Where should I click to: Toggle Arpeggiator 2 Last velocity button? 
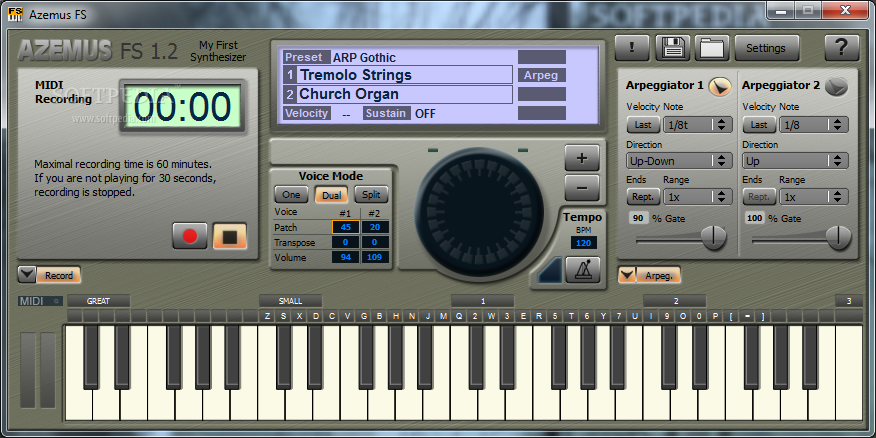tap(759, 125)
